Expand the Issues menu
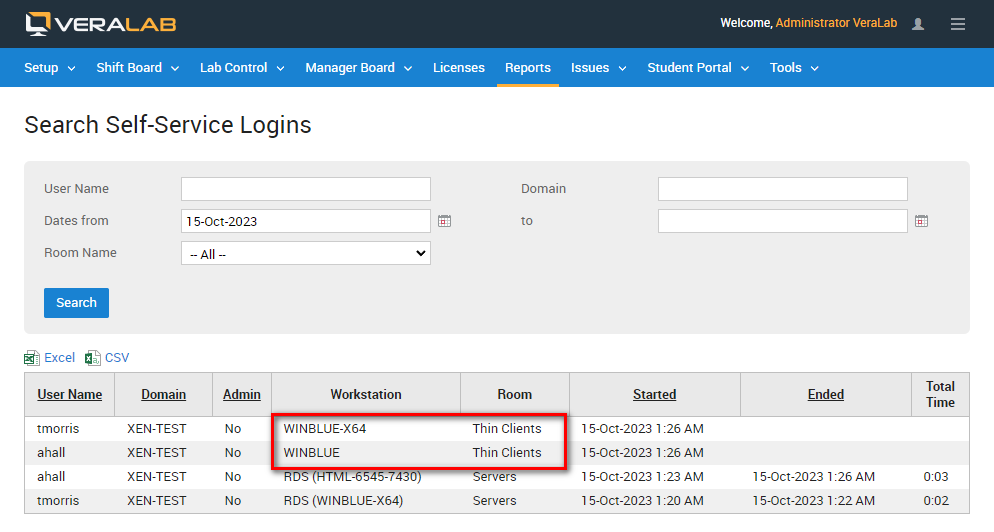Screen dimensions: 994x532 click(x=598, y=68)
